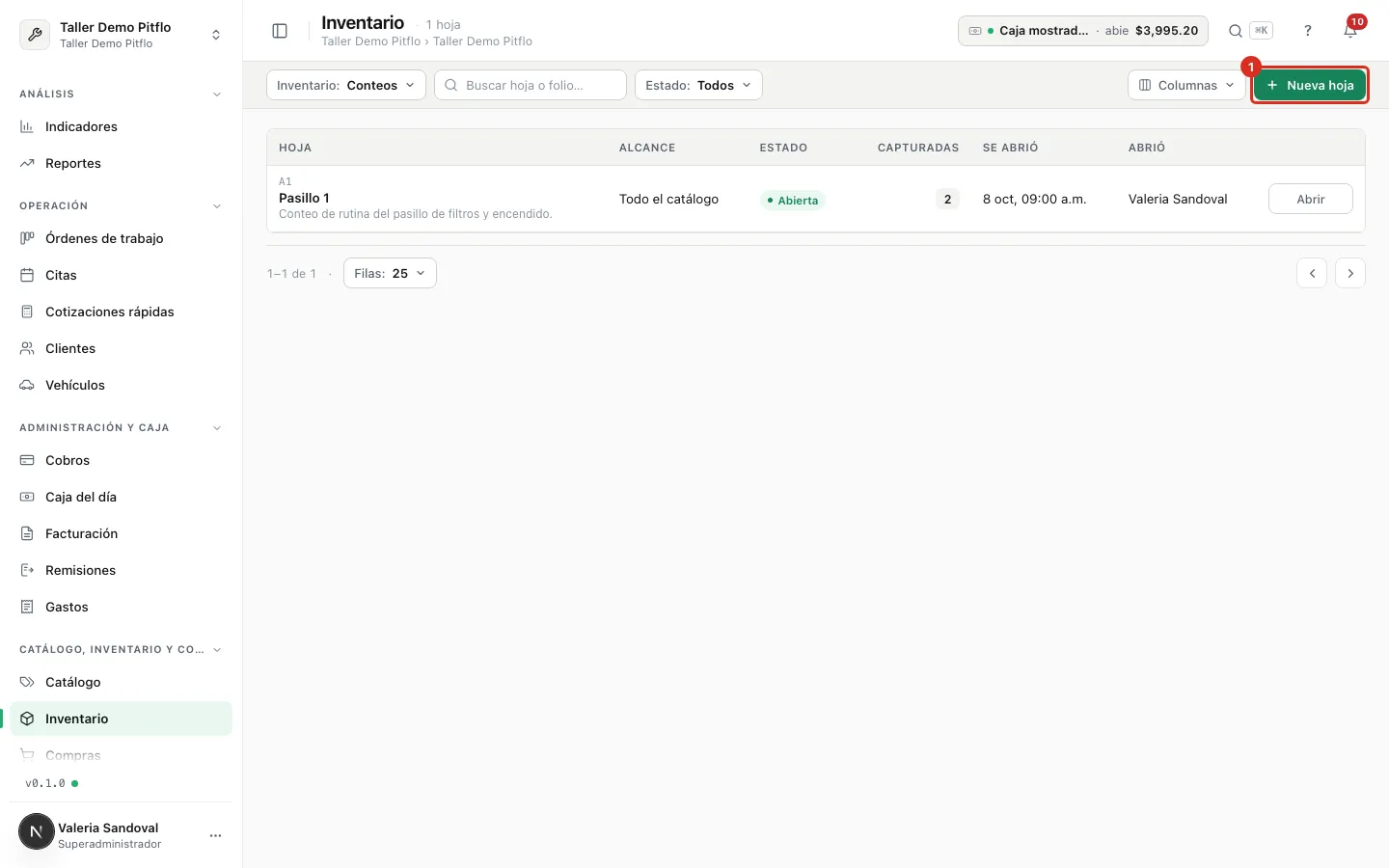Open the workshop switcher Taller Demo Pitflo
Image resolution: width=1389 pixels, height=868 pixels.
pos(121,35)
